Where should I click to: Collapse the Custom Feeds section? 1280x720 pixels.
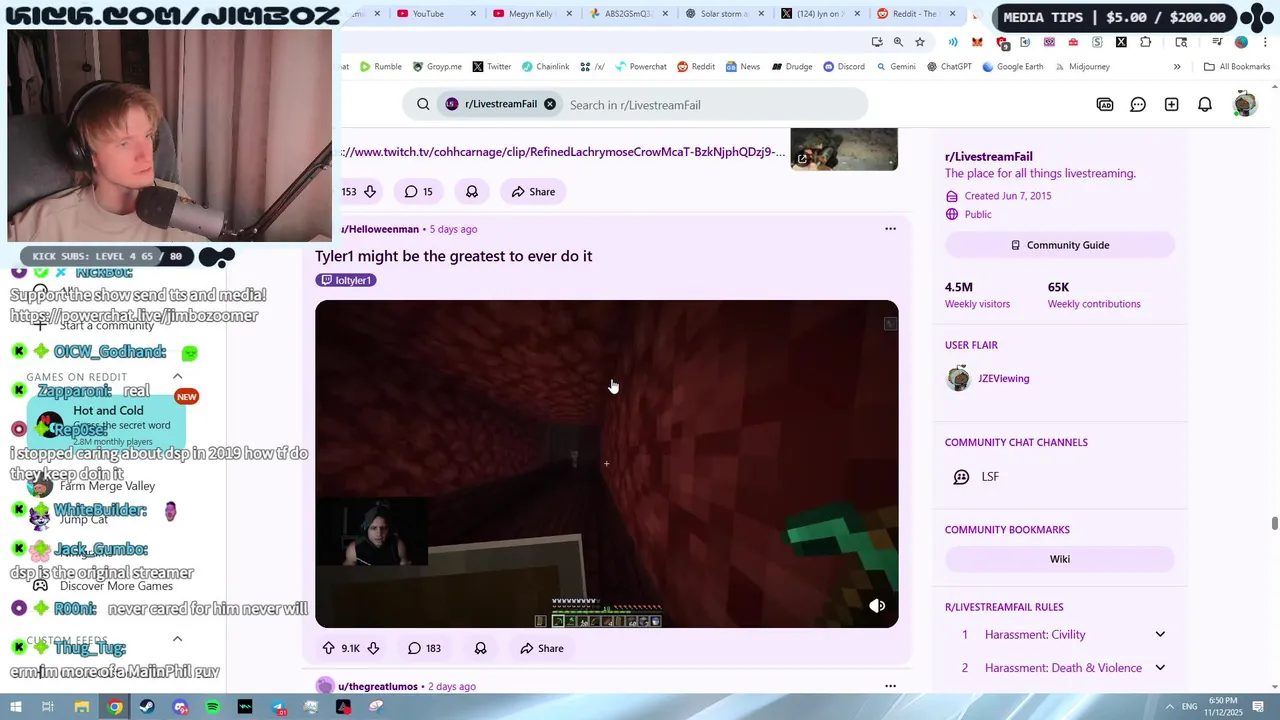pos(177,640)
